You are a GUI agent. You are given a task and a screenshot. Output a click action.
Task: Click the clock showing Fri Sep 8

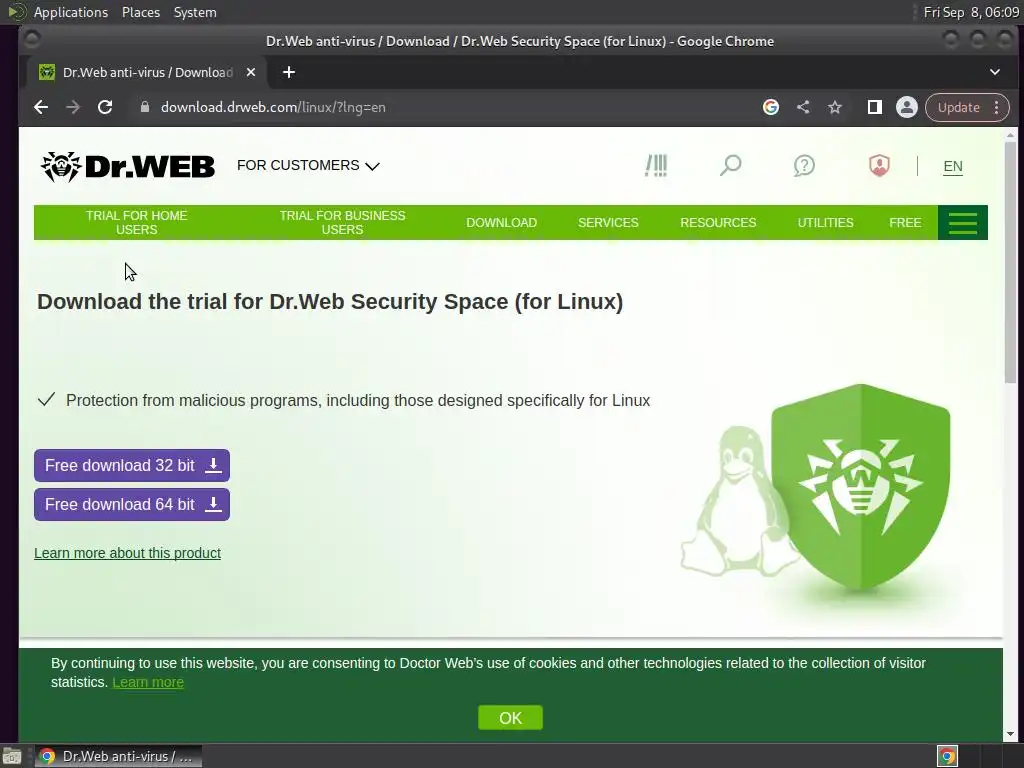[971, 12]
